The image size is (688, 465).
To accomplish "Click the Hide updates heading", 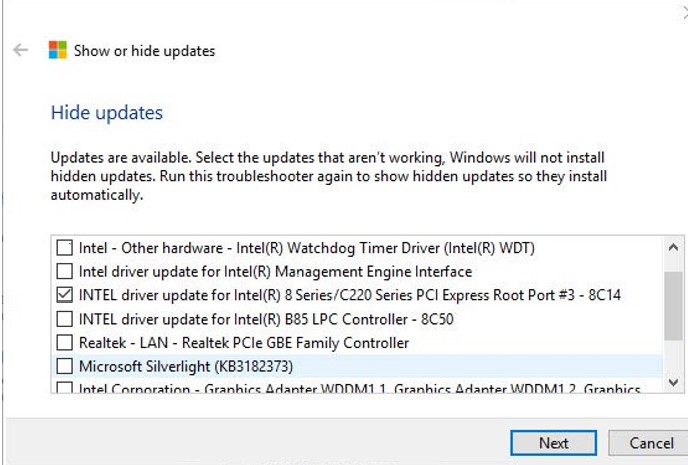I will 107,113.
